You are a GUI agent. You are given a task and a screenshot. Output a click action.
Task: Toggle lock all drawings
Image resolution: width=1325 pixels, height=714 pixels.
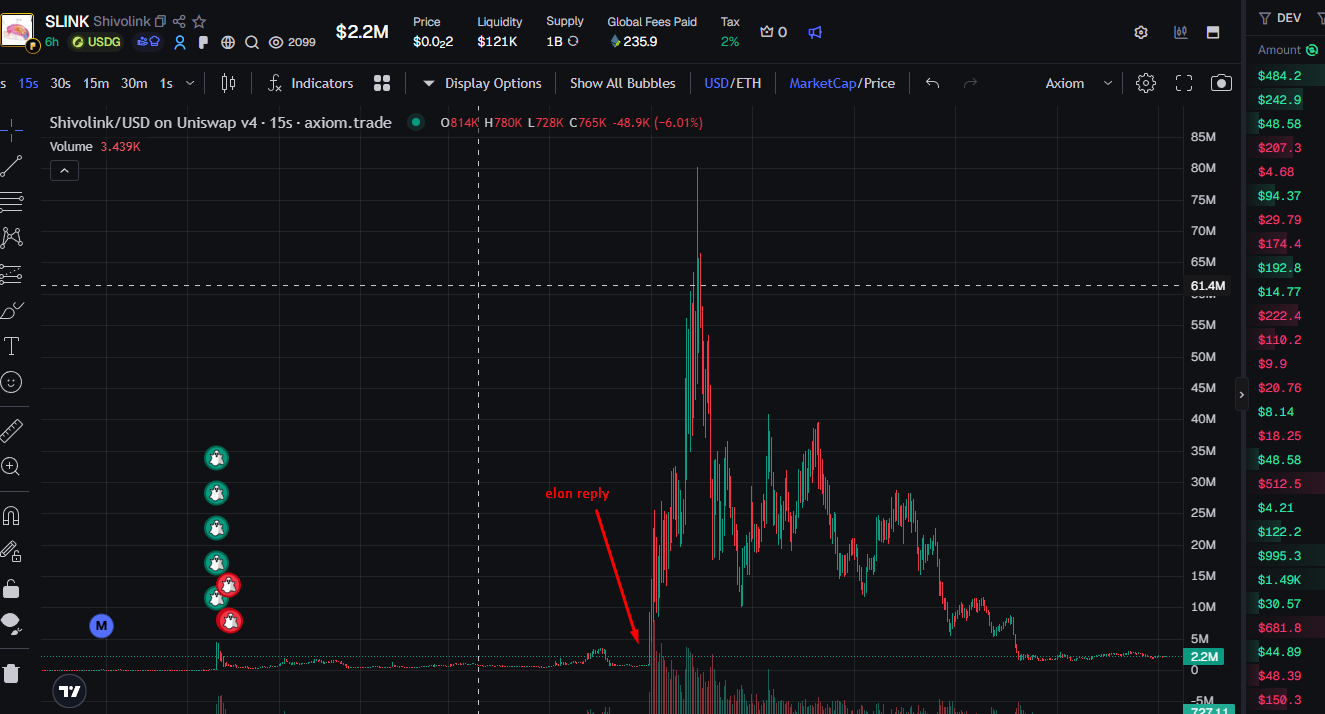click(11, 588)
